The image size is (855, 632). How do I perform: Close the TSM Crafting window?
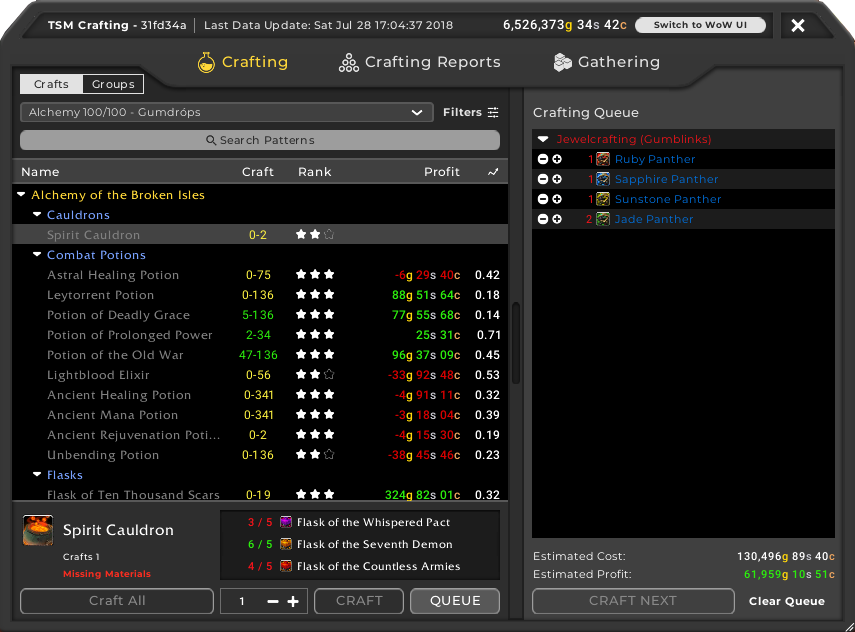click(x=798, y=25)
